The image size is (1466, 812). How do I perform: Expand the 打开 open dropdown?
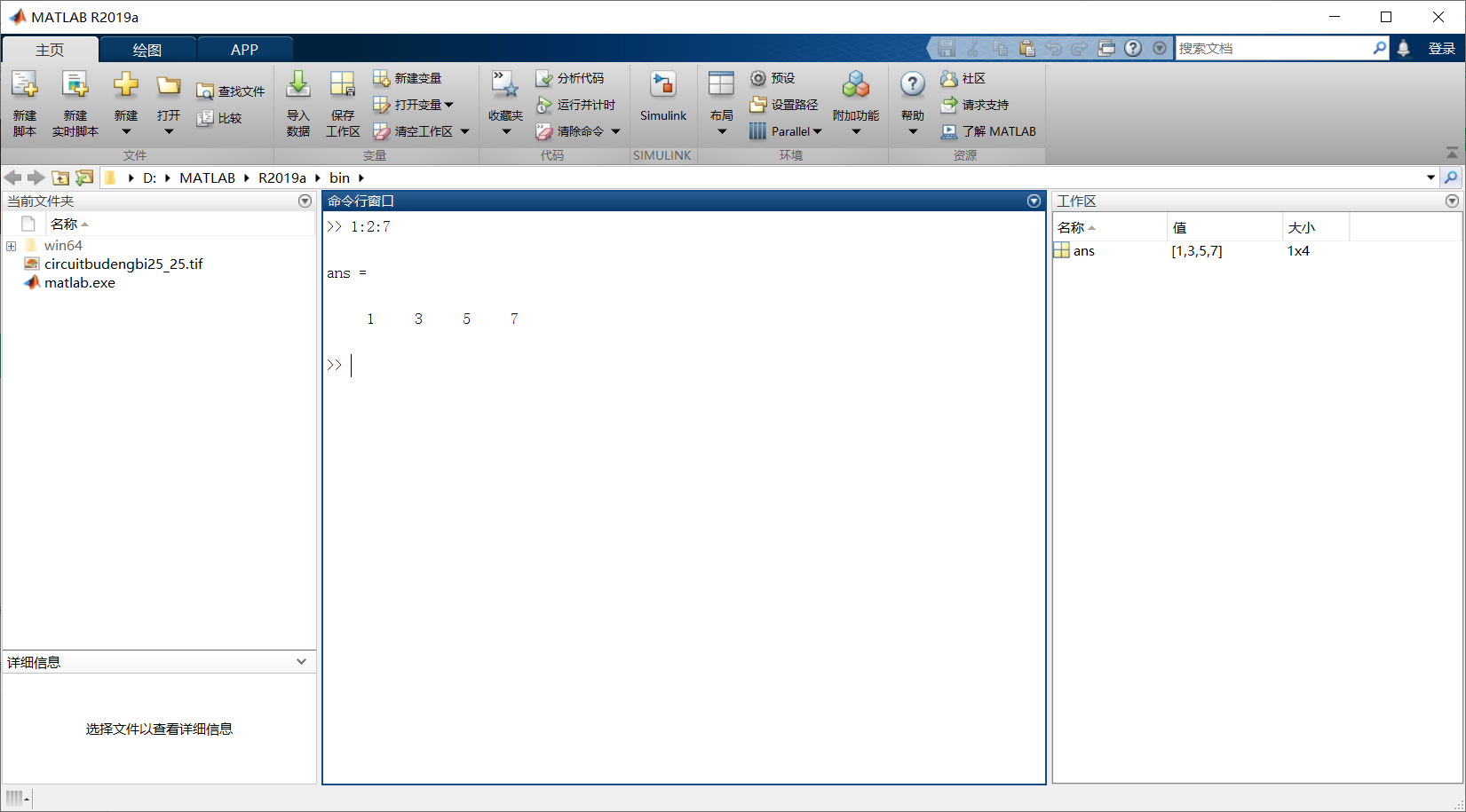(x=169, y=132)
